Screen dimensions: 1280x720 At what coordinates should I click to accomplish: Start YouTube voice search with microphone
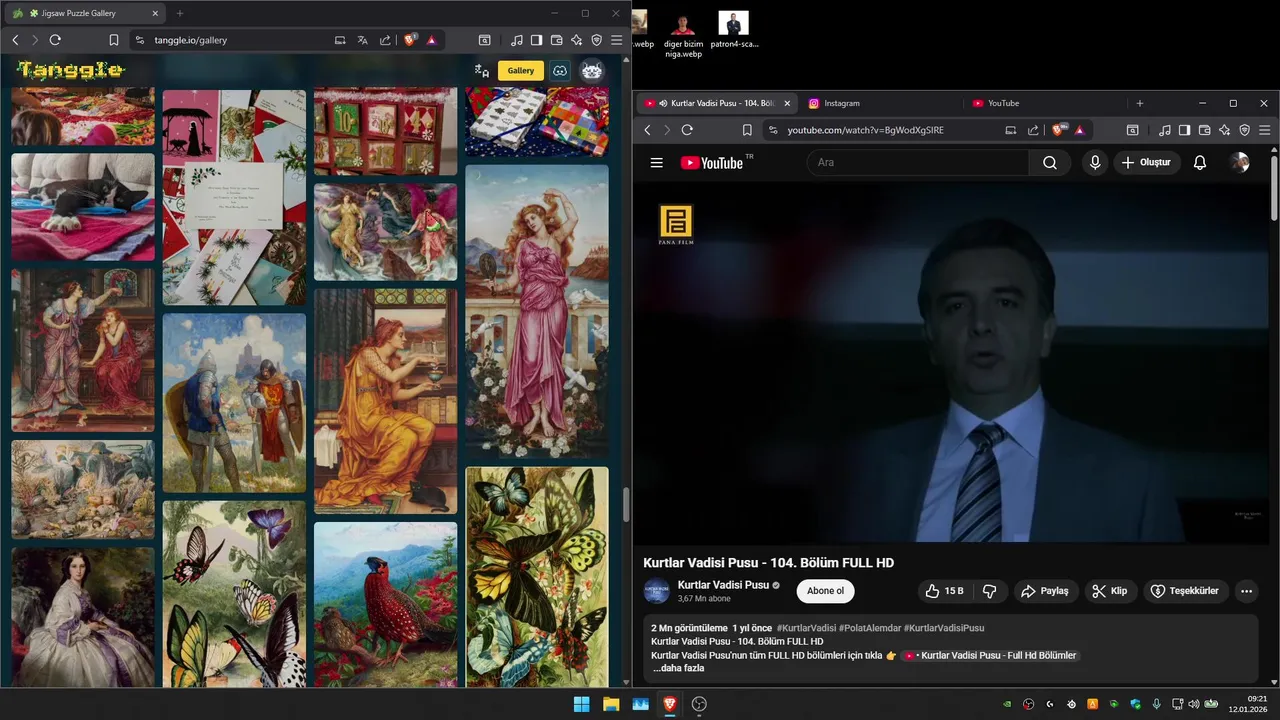(1095, 162)
